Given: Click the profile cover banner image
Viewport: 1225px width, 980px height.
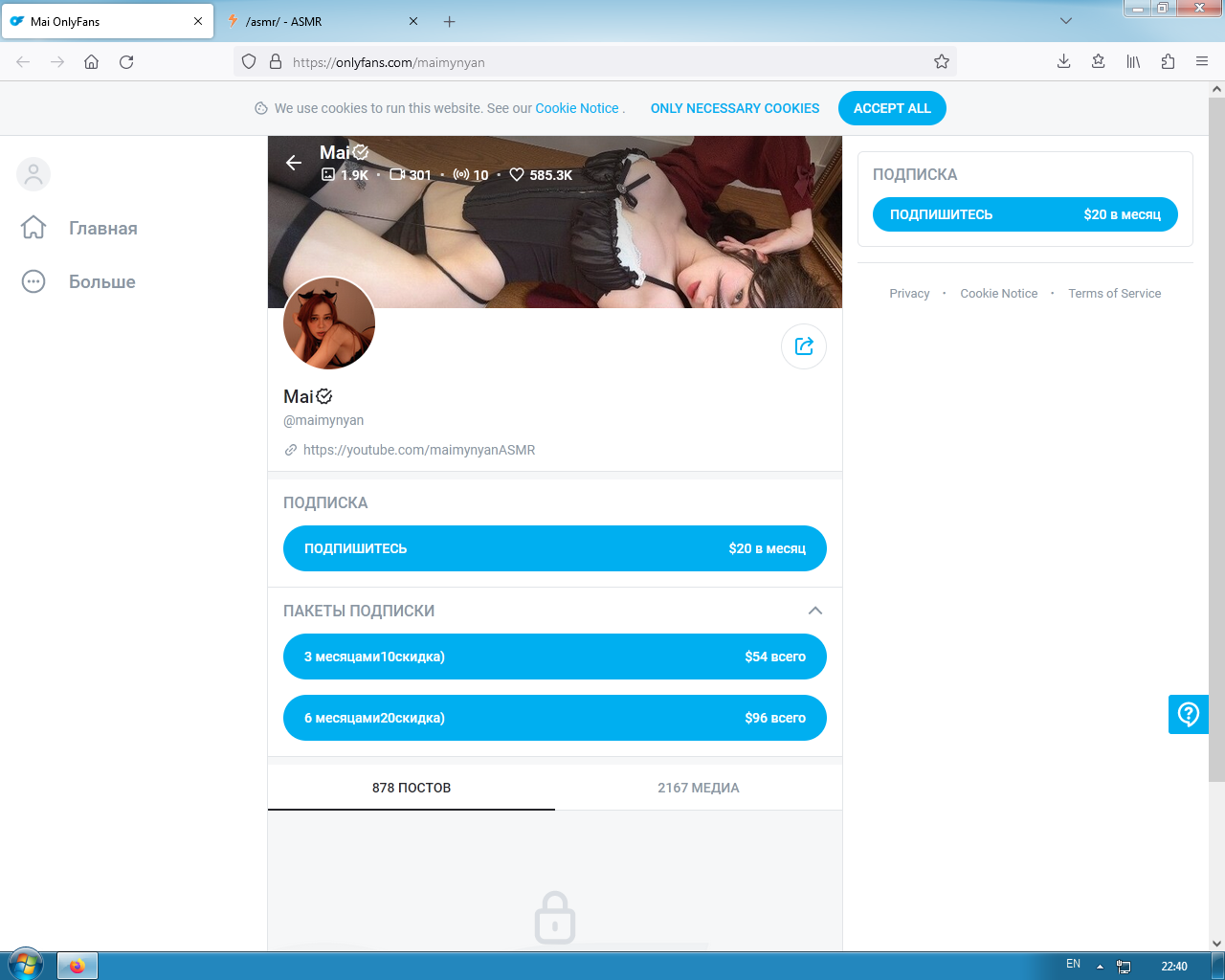Looking at the screenshot, I should click(x=555, y=222).
